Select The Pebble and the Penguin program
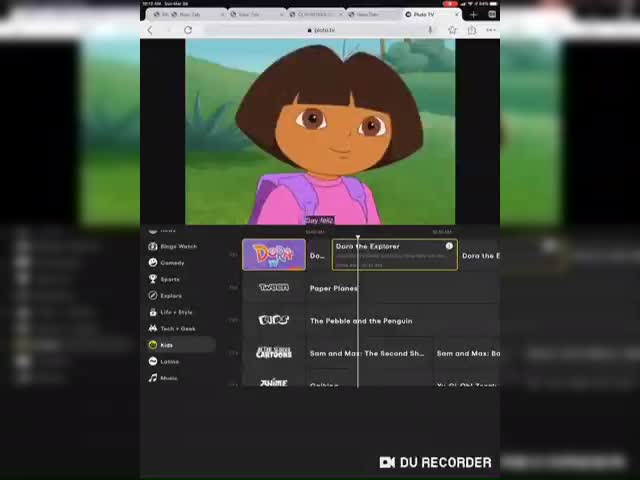This screenshot has height=480, width=640. click(x=402, y=321)
